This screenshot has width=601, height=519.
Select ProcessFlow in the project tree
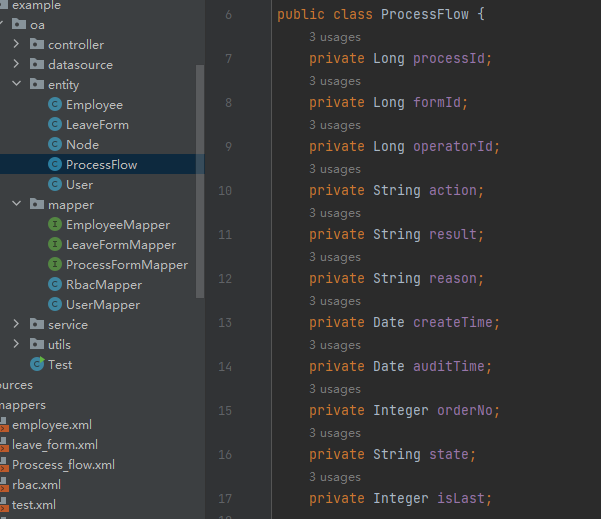click(x=101, y=165)
